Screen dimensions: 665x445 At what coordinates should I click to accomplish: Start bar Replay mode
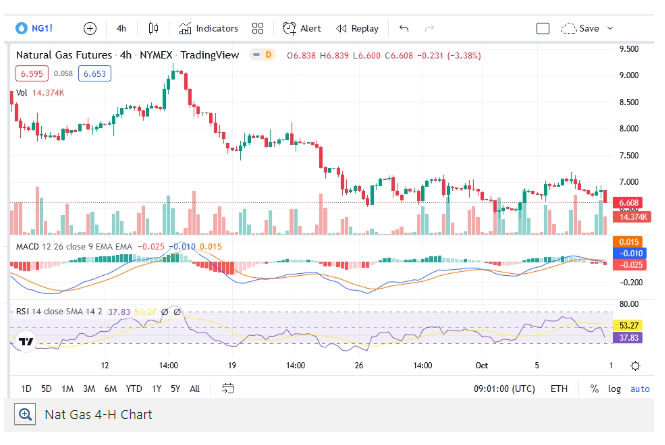(x=357, y=28)
